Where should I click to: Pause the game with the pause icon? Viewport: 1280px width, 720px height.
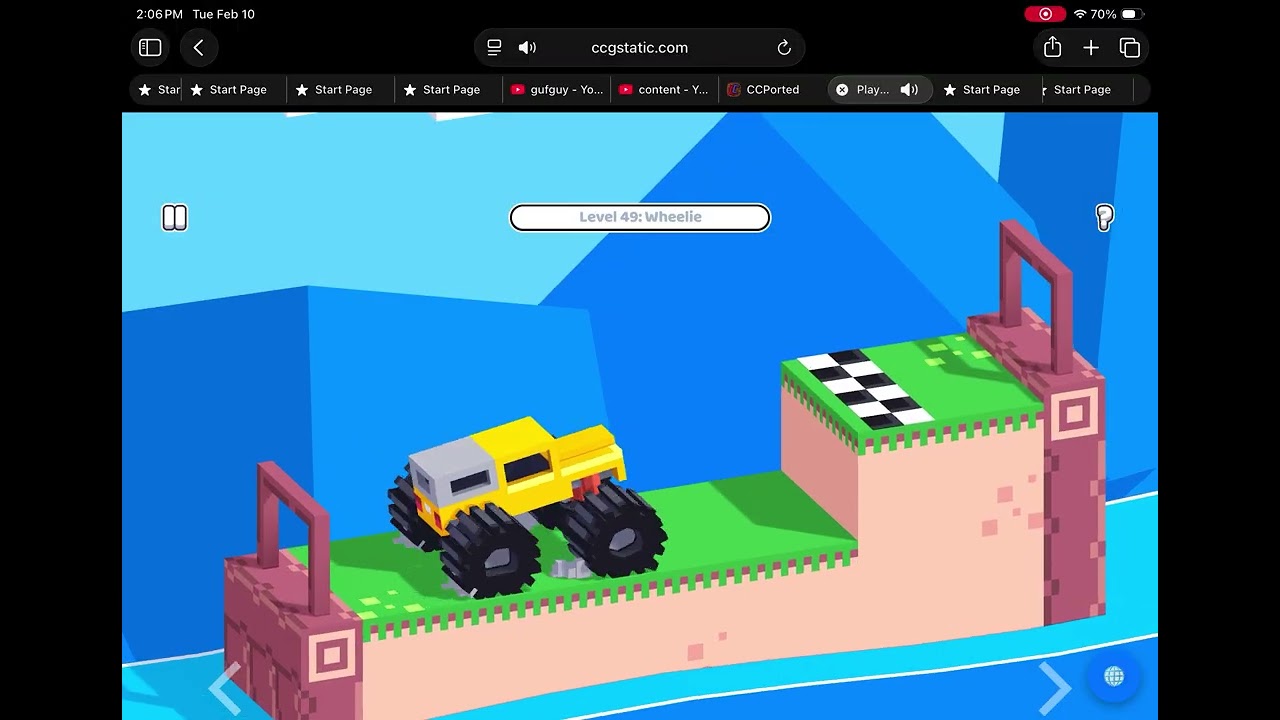(x=175, y=218)
